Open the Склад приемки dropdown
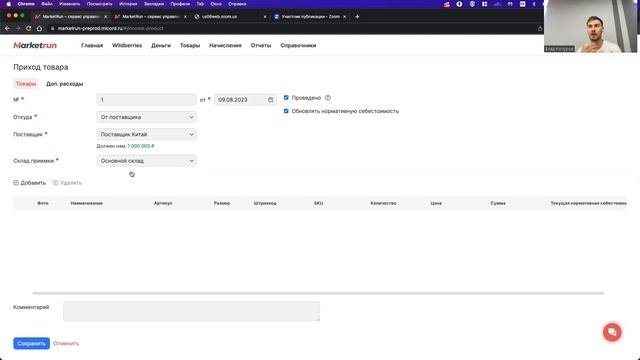Screen dimensions: 640x360 147,161
